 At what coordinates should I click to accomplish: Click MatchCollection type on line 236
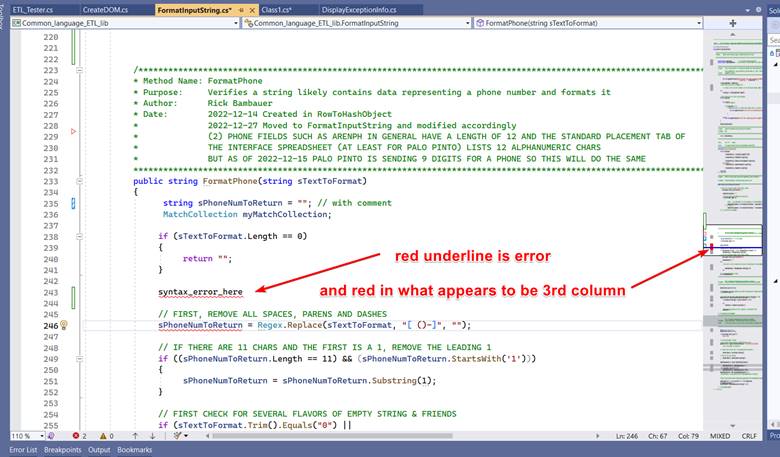coord(200,214)
